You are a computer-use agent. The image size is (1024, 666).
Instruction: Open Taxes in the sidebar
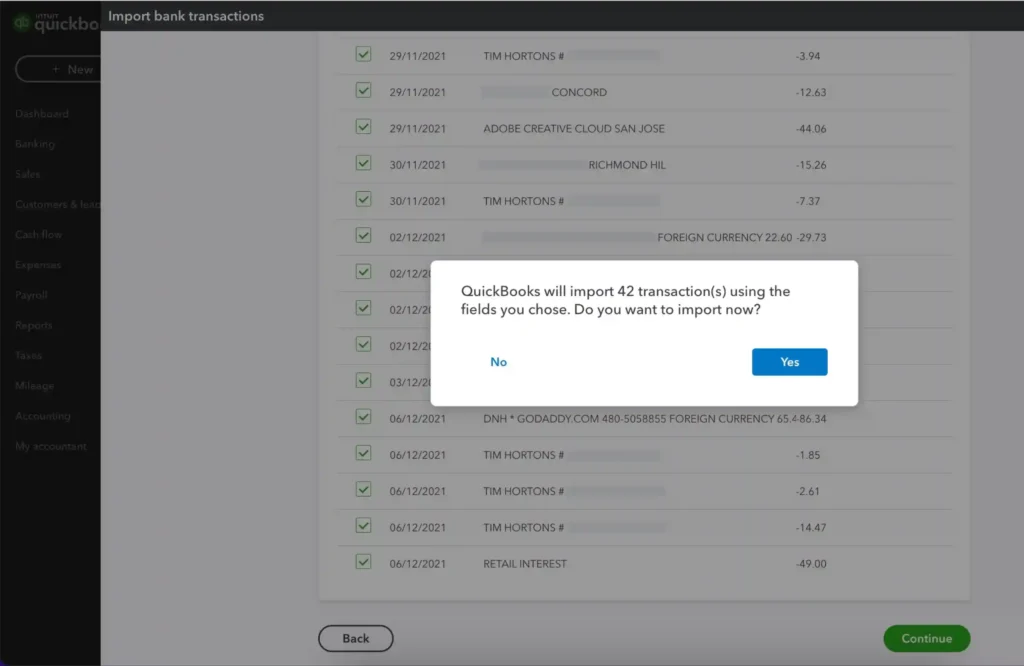click(x=28, y=356)
